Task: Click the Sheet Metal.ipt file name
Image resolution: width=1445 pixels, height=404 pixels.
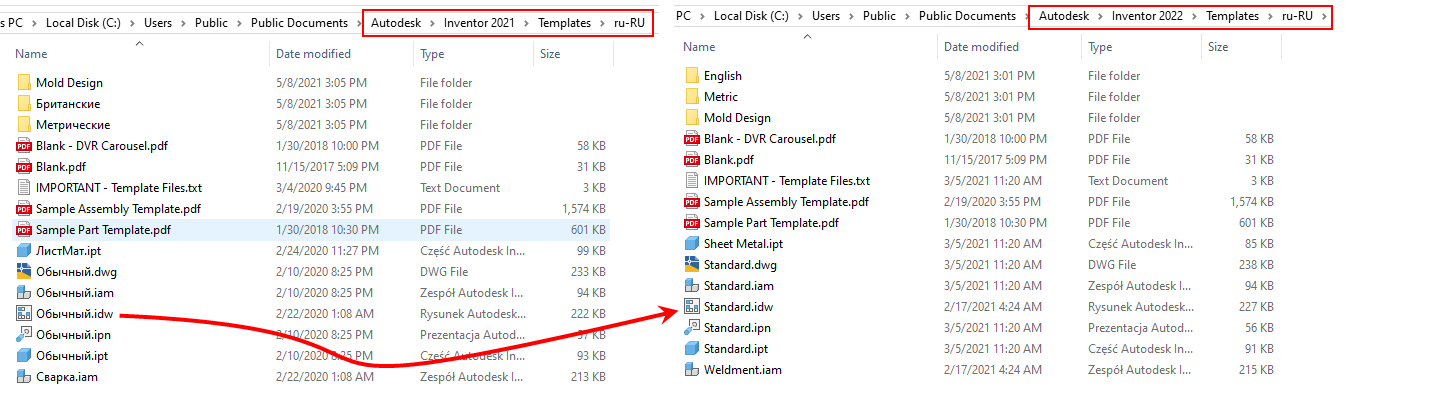Action: pos(745,244)
